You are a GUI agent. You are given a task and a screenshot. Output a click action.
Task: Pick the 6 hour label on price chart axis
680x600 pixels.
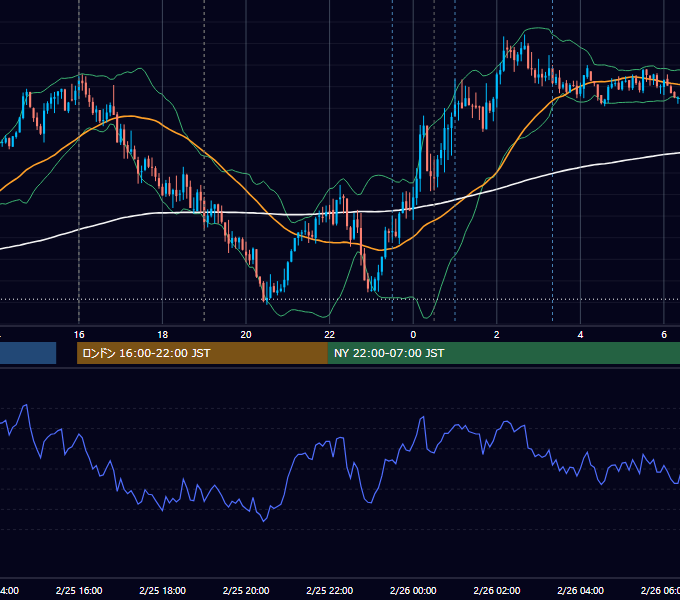664,335
